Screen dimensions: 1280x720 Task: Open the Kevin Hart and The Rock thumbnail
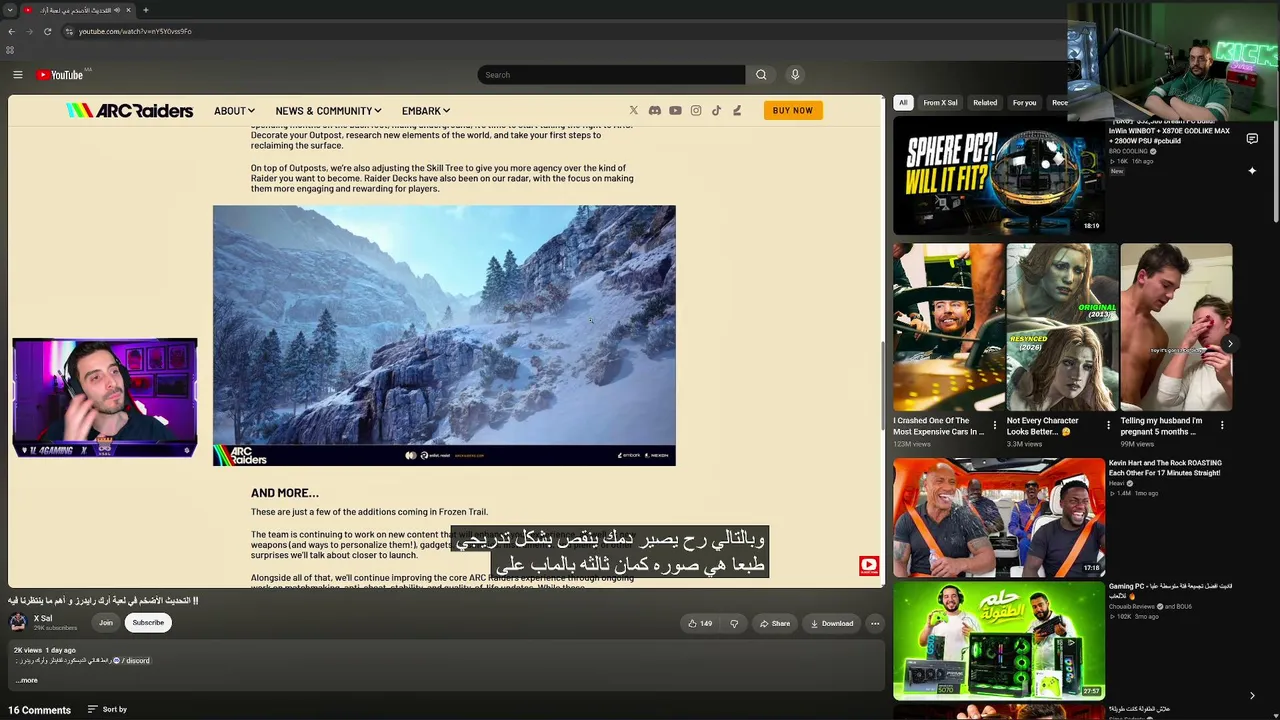point(999,518)
